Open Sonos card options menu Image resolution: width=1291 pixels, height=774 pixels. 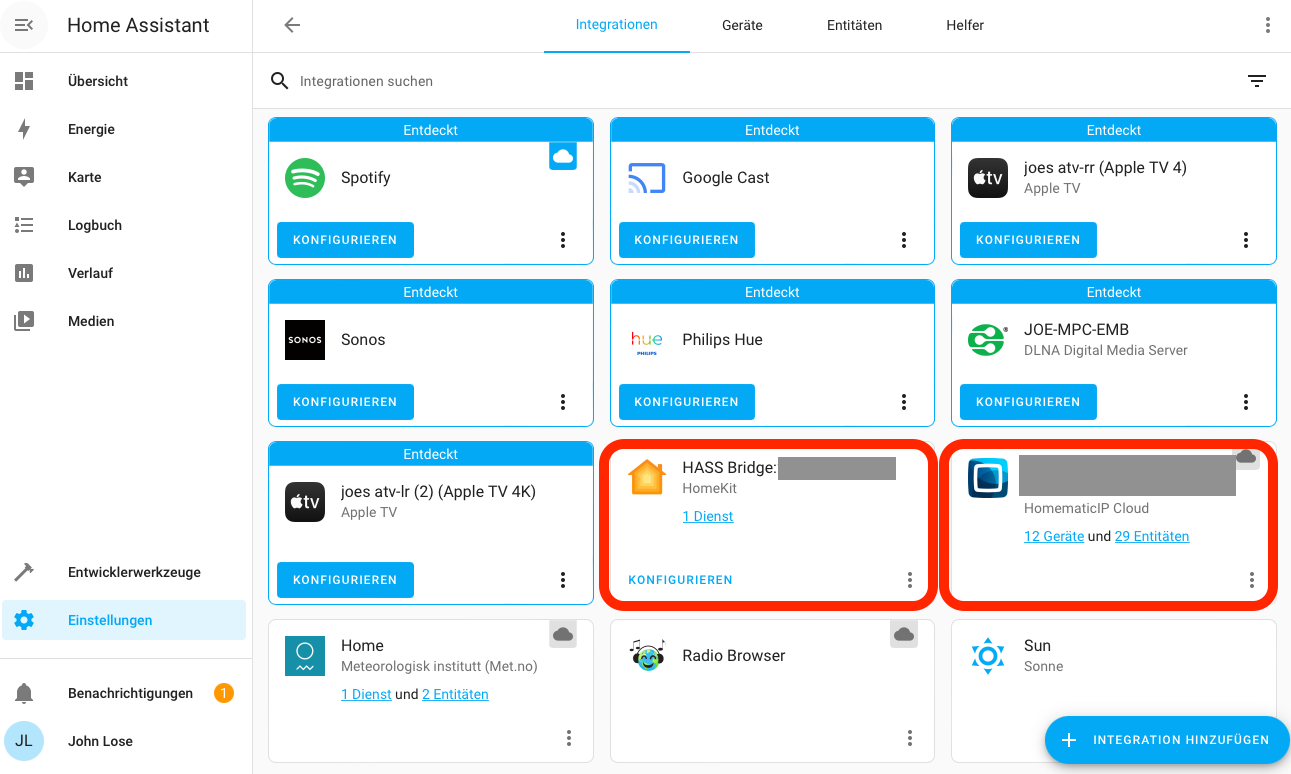[563, 402]
